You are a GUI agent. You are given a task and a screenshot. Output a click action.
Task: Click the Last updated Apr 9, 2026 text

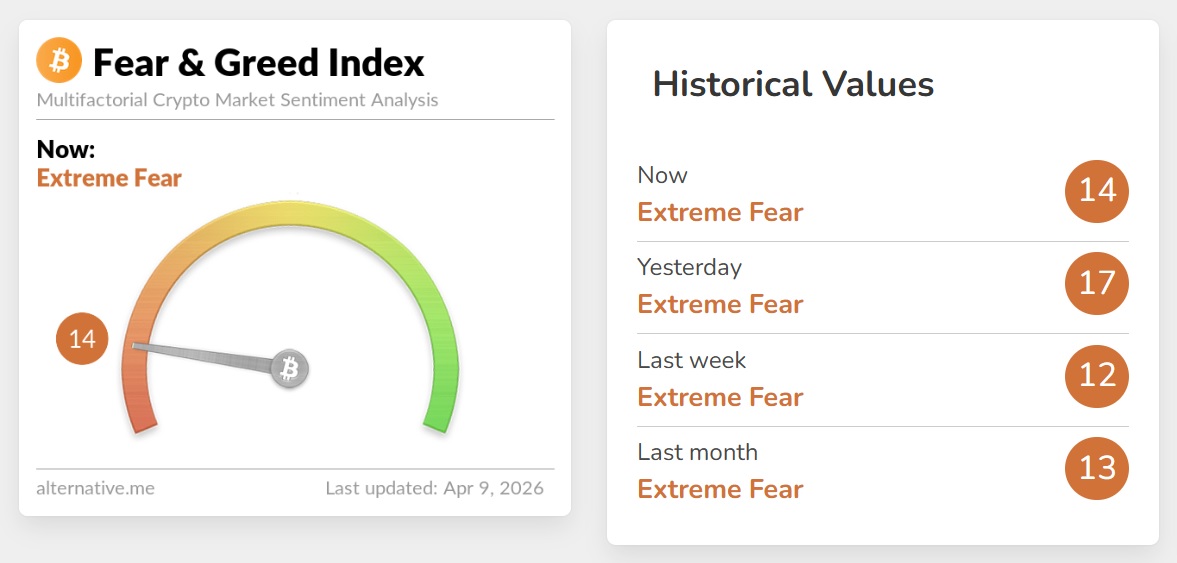[x=434, y=489]
